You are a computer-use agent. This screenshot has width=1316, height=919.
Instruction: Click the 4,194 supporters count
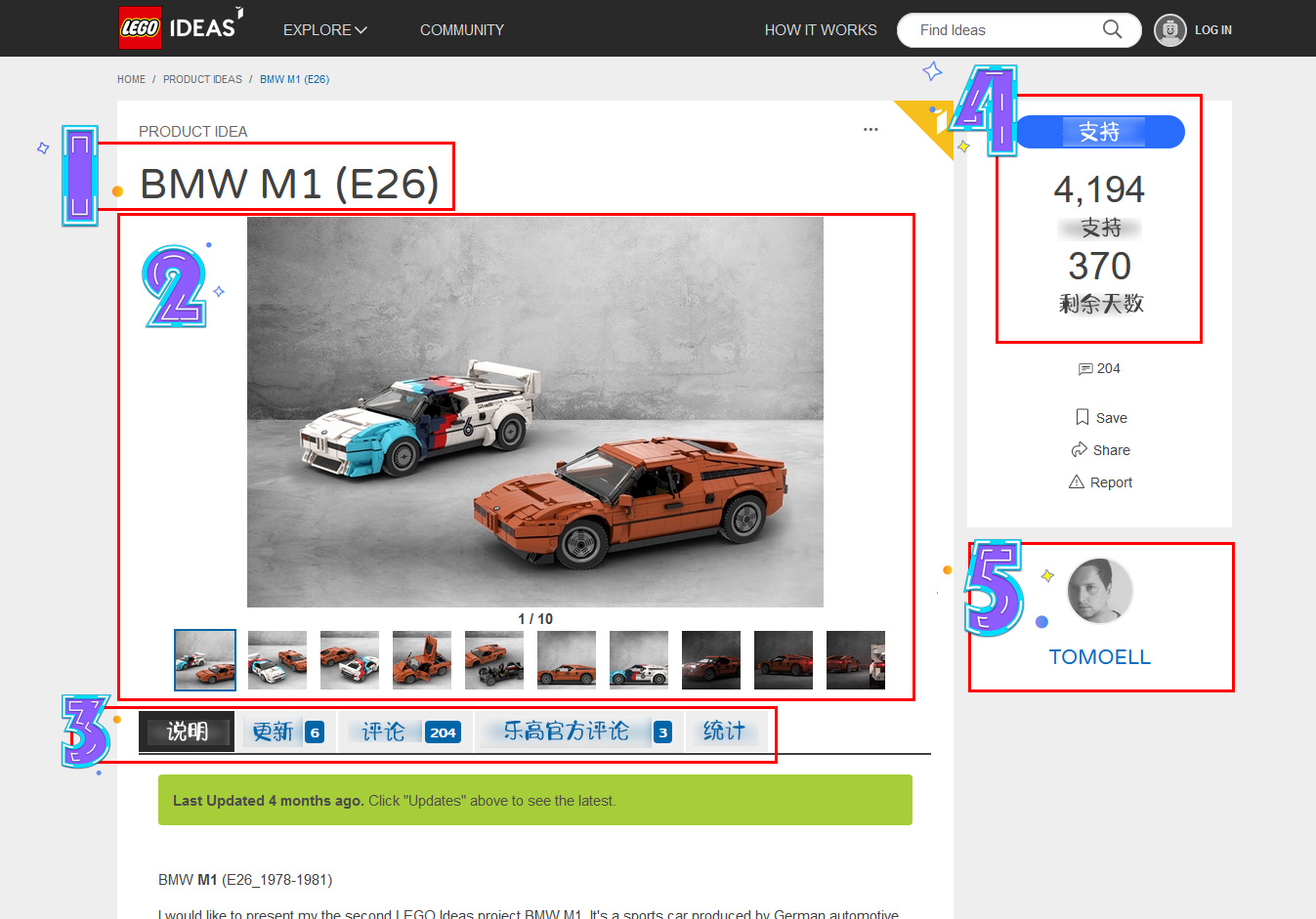tap(1099, 189)
